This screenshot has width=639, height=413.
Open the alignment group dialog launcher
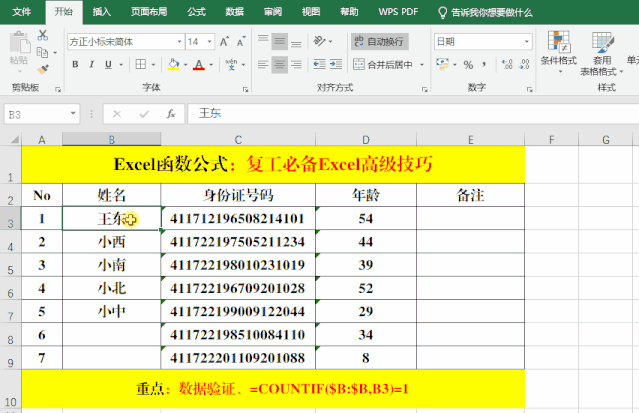(425, 89)
